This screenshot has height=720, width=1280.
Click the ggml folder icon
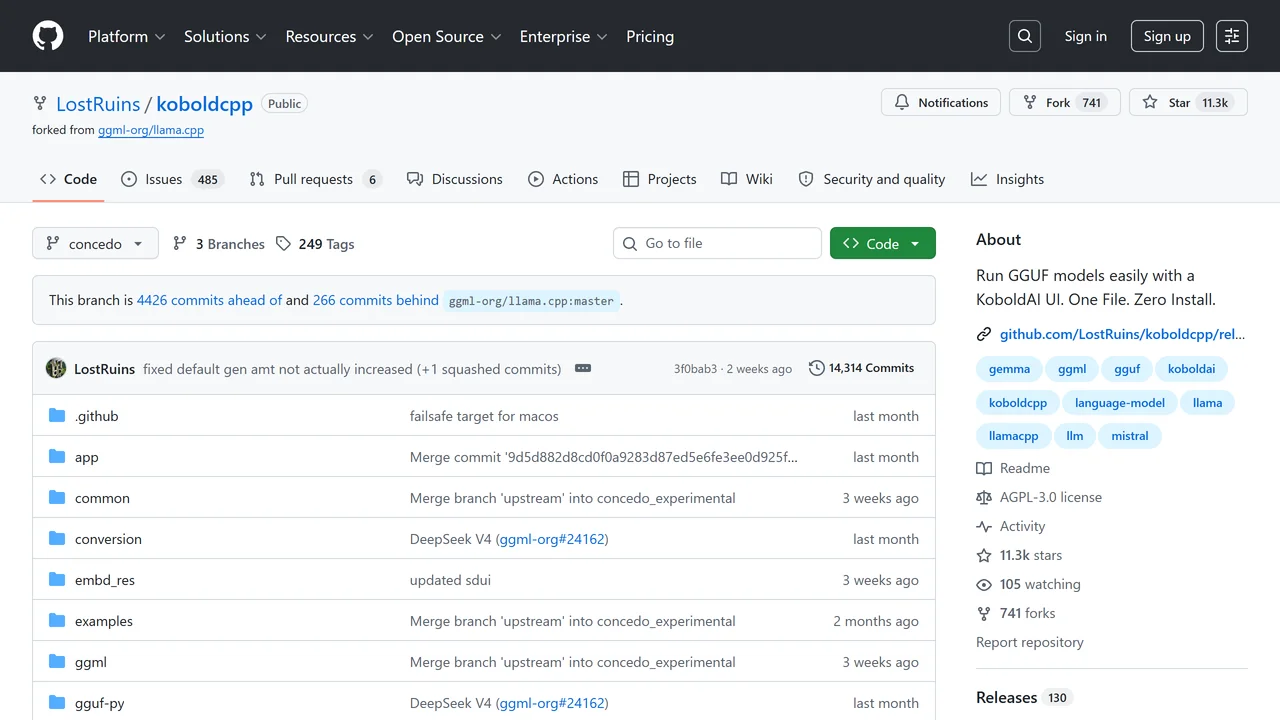click(57, 662)
